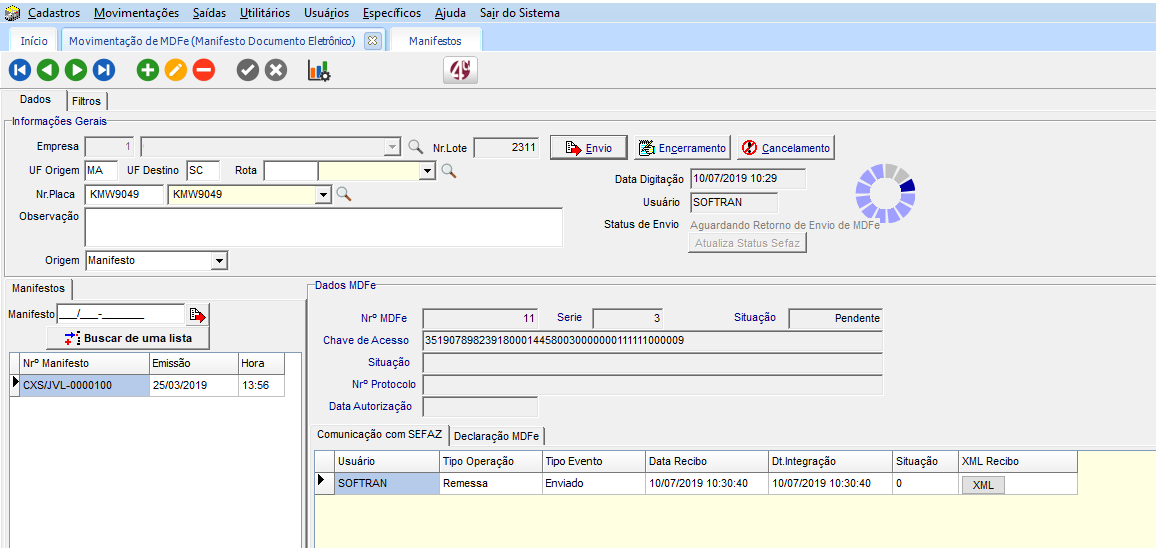This screenshot has width=1156, height=548.
Task: Click the Encerramento button
Action: [x=683, y=148]
